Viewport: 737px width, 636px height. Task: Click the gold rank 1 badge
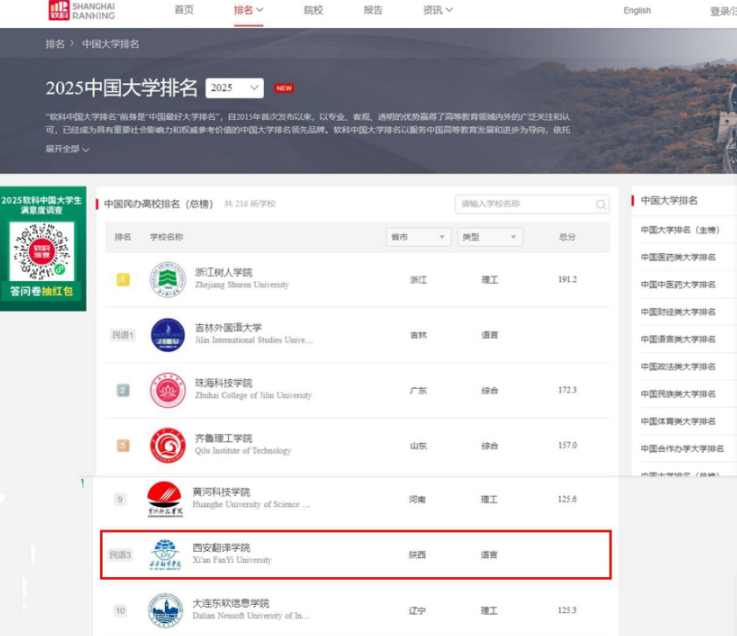(123, 280)
